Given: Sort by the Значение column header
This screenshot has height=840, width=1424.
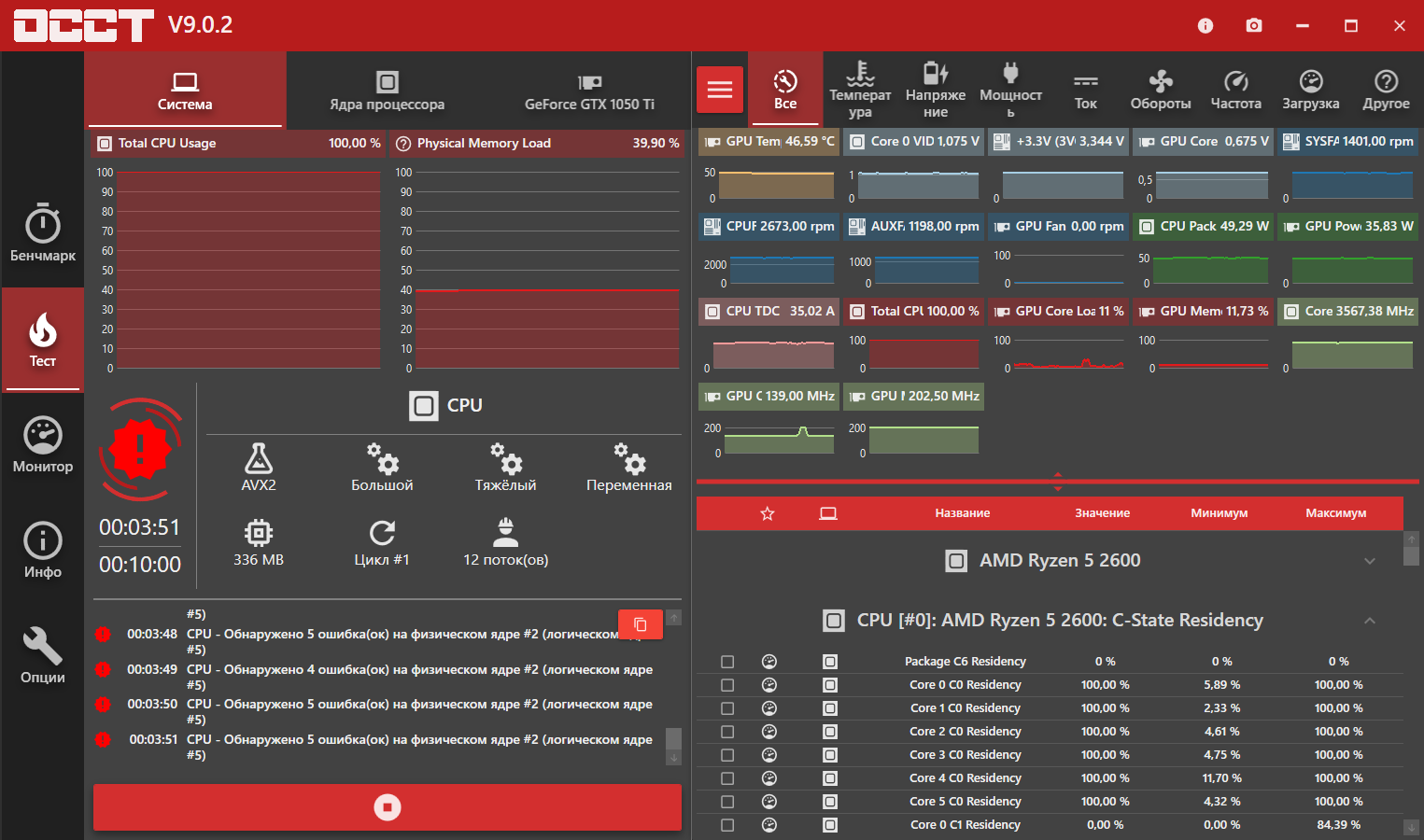Looking at the screenshot, I should (1103, 513).
